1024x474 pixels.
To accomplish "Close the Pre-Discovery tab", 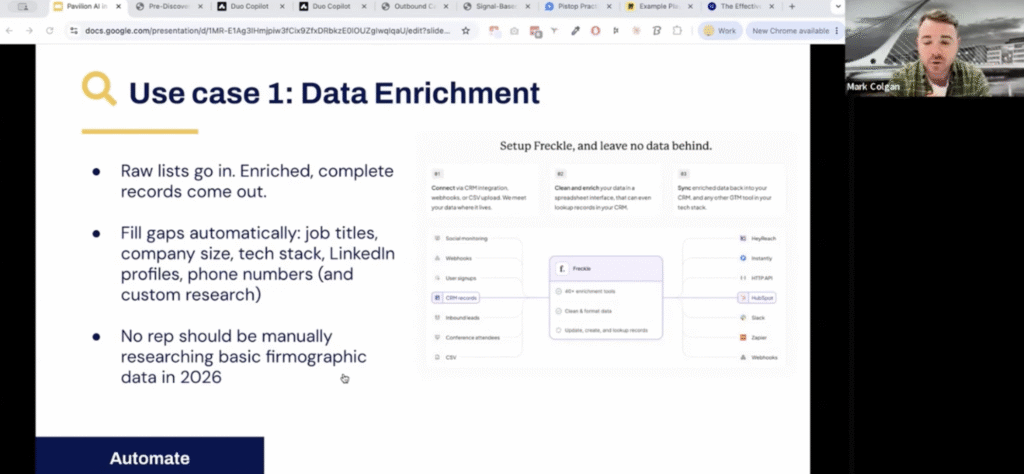I will [200, 7].
